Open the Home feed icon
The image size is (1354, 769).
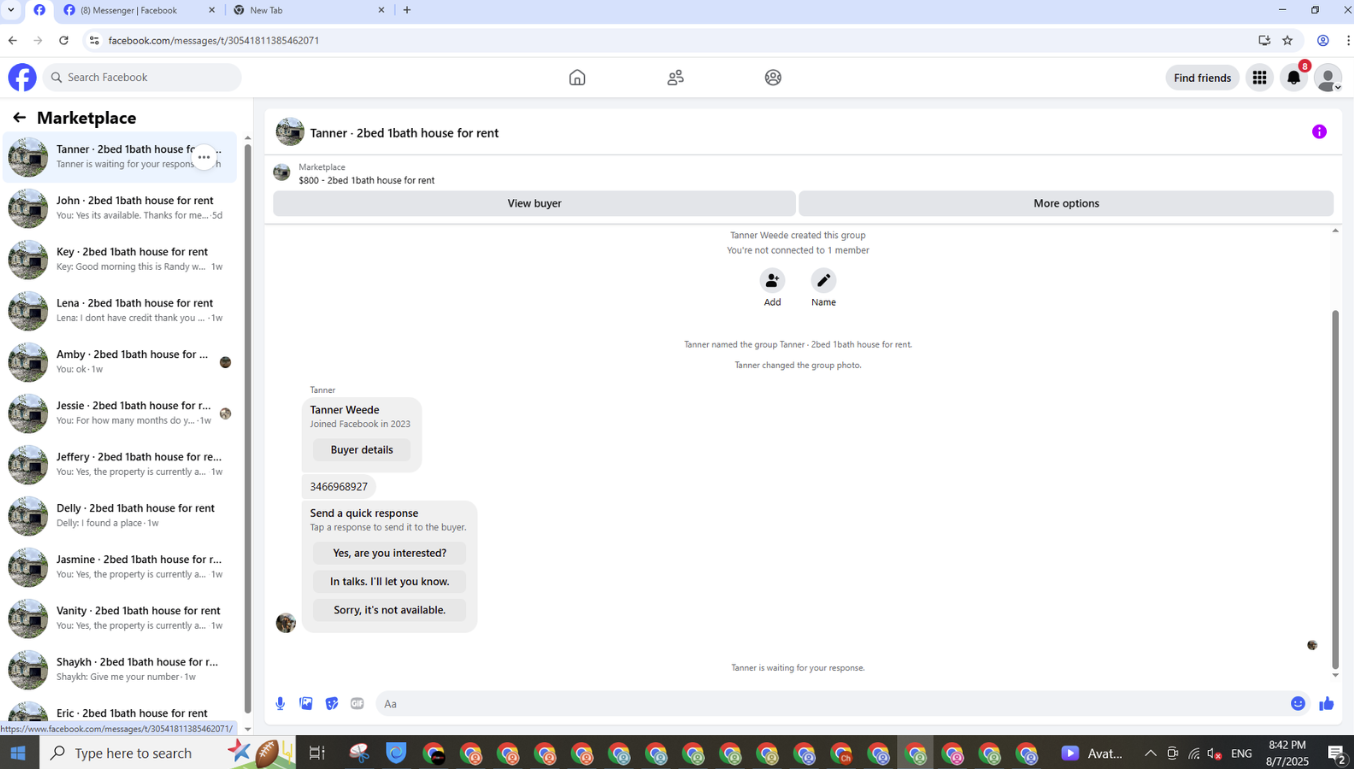(577, 77)
